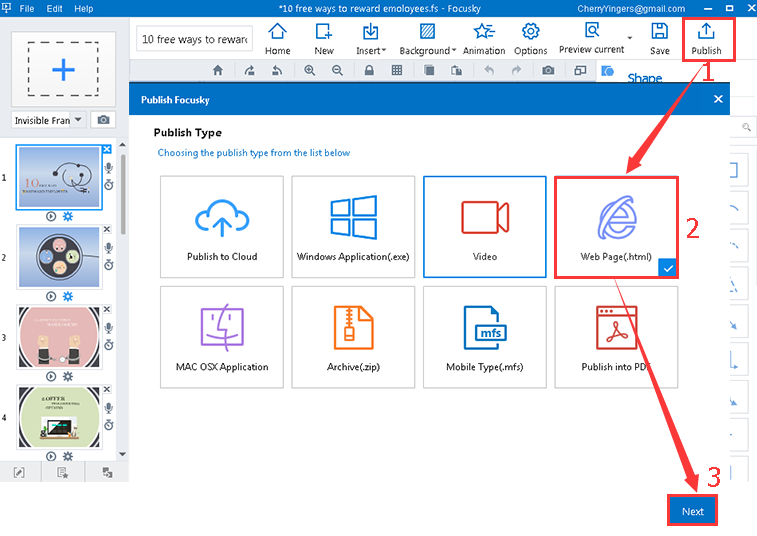Zoom out using the magnifier minus icon
757x536 pixels.
(x=337, y=71)
